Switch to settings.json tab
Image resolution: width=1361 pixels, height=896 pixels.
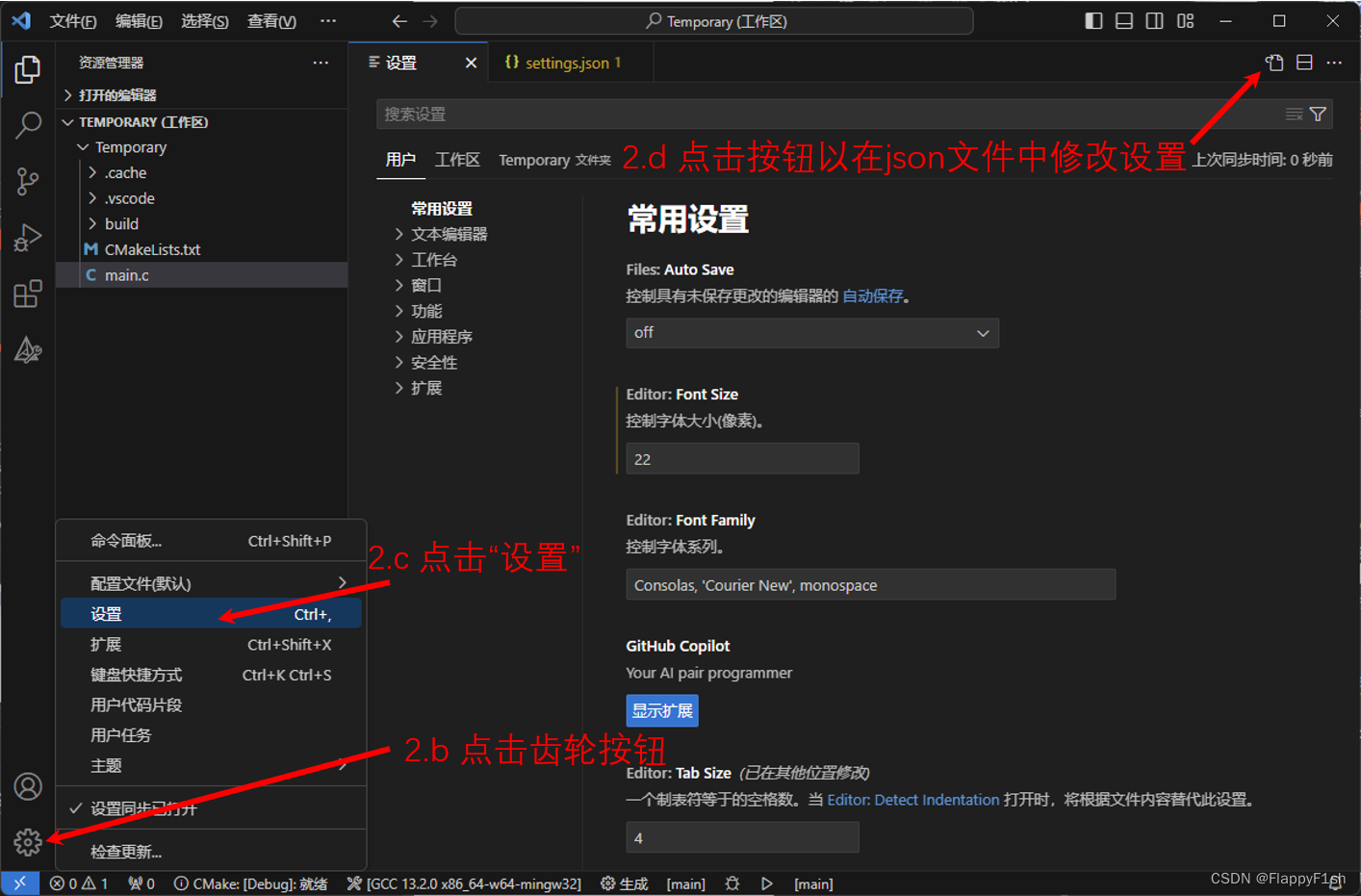tap(572, 63)
